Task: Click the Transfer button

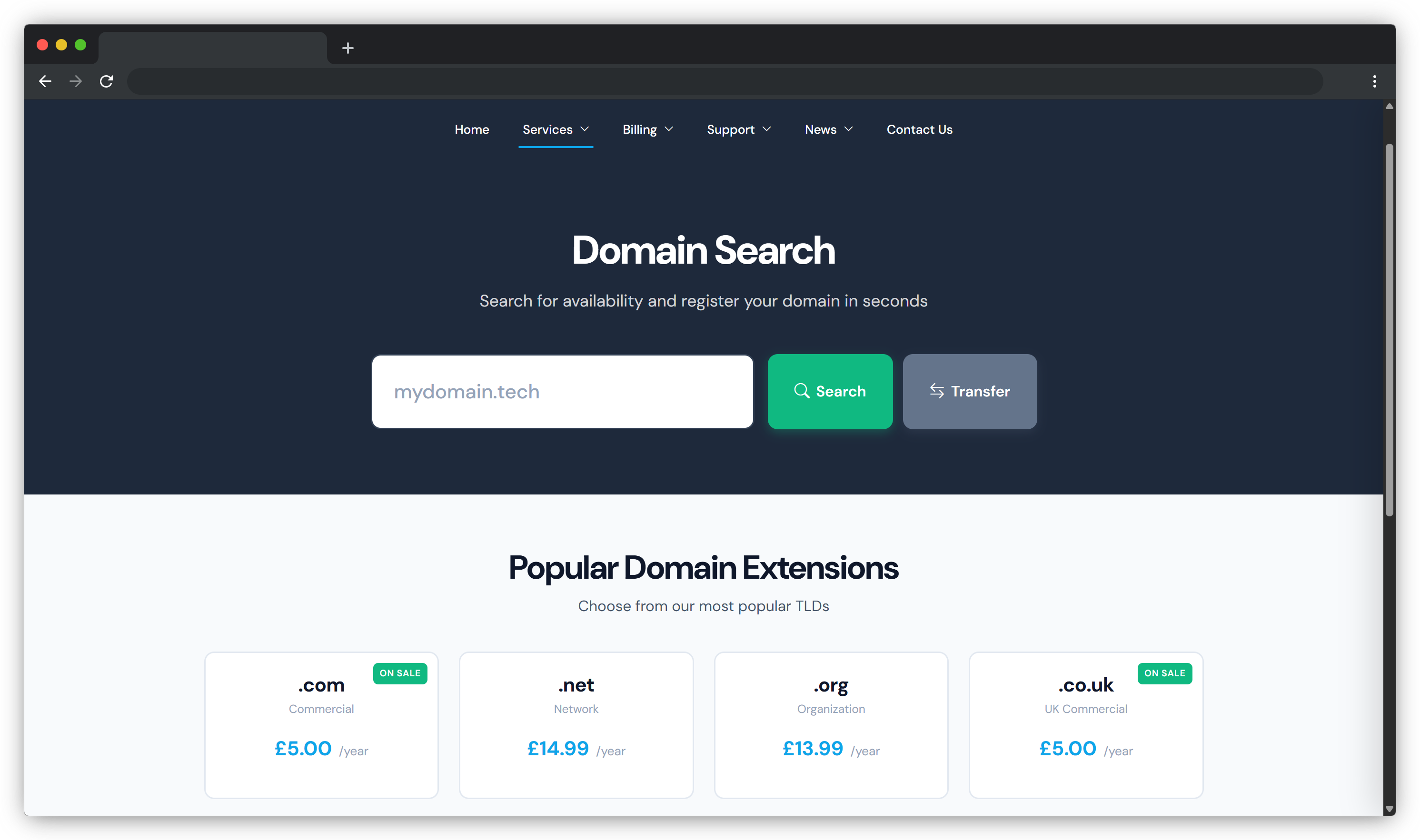Action: tap(969, 391)
